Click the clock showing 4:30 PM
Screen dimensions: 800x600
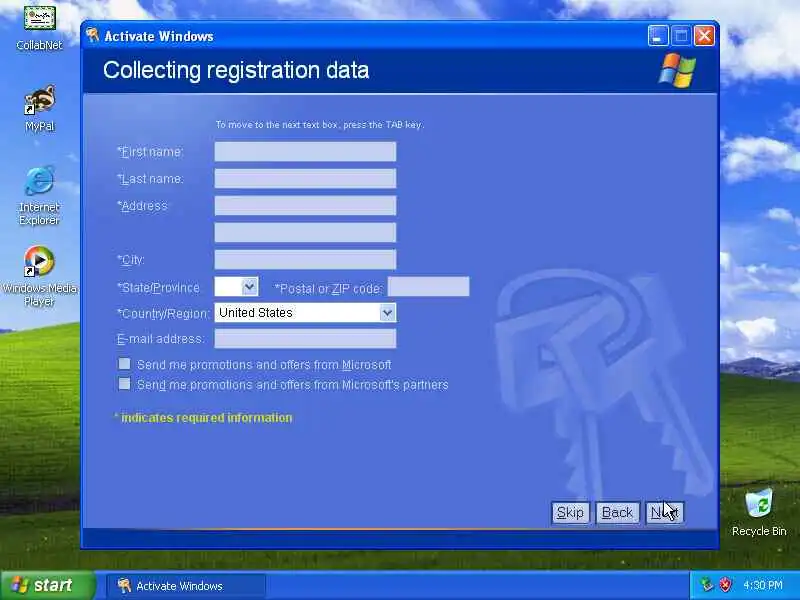coord(763,585)
